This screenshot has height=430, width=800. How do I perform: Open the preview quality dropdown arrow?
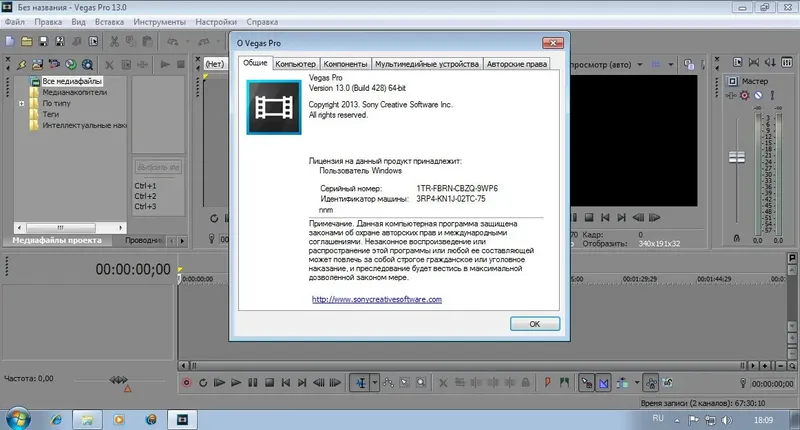[640, 64]
